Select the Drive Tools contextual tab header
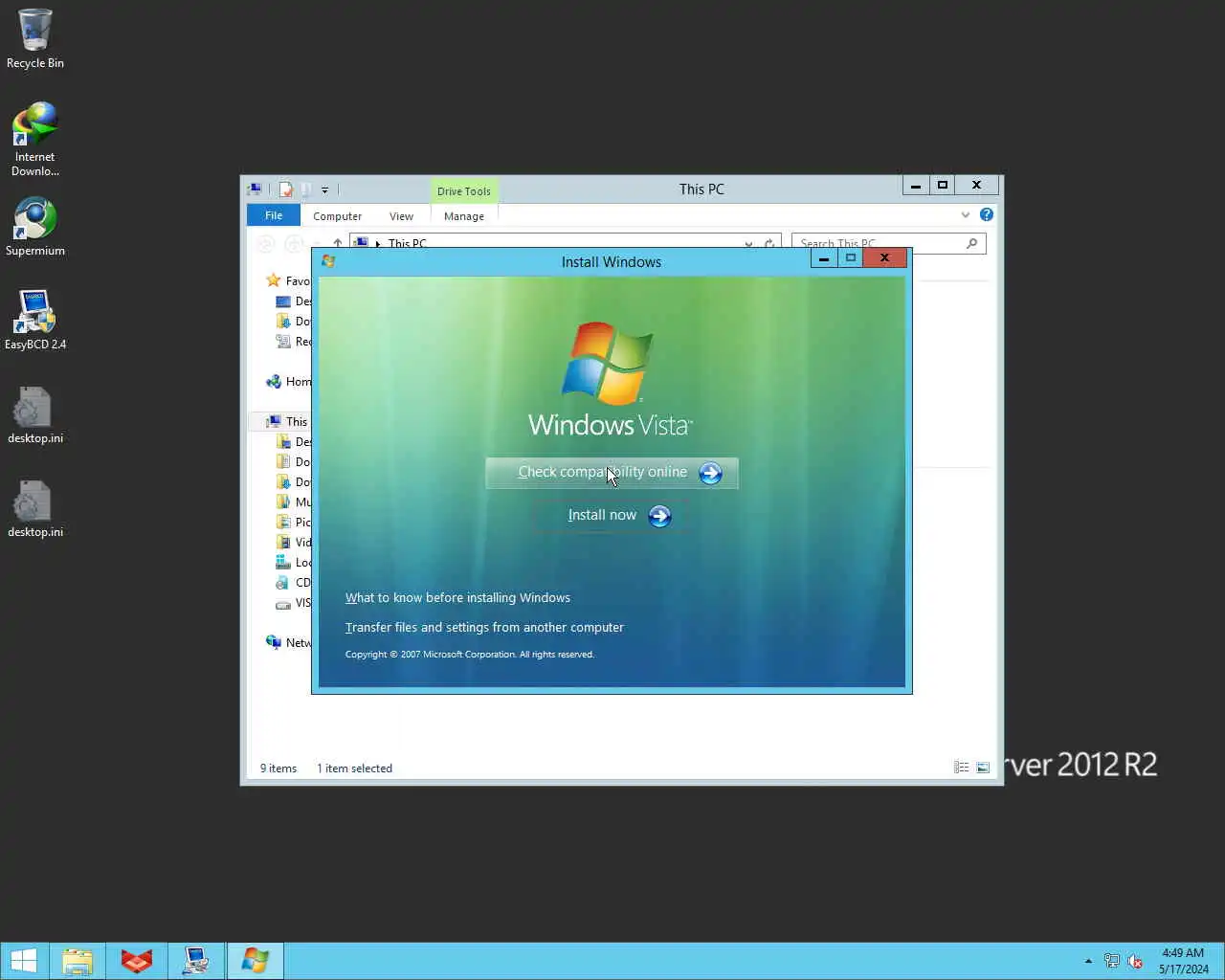Screen dimensions: 1225x980 coord(464,191)
